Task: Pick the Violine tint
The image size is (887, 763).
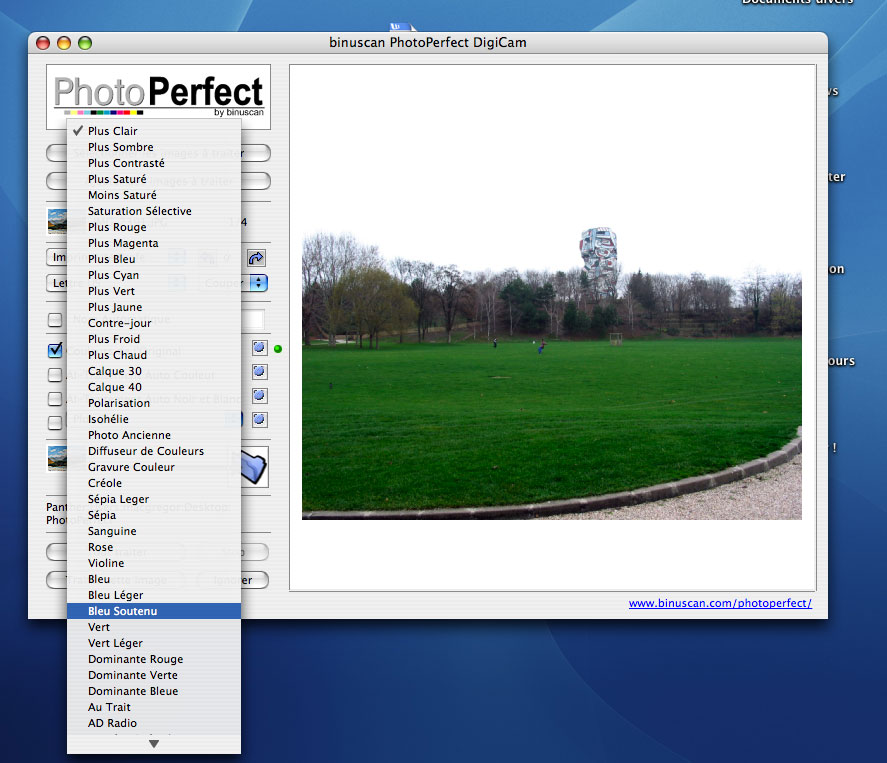Action: coord(154,564)
